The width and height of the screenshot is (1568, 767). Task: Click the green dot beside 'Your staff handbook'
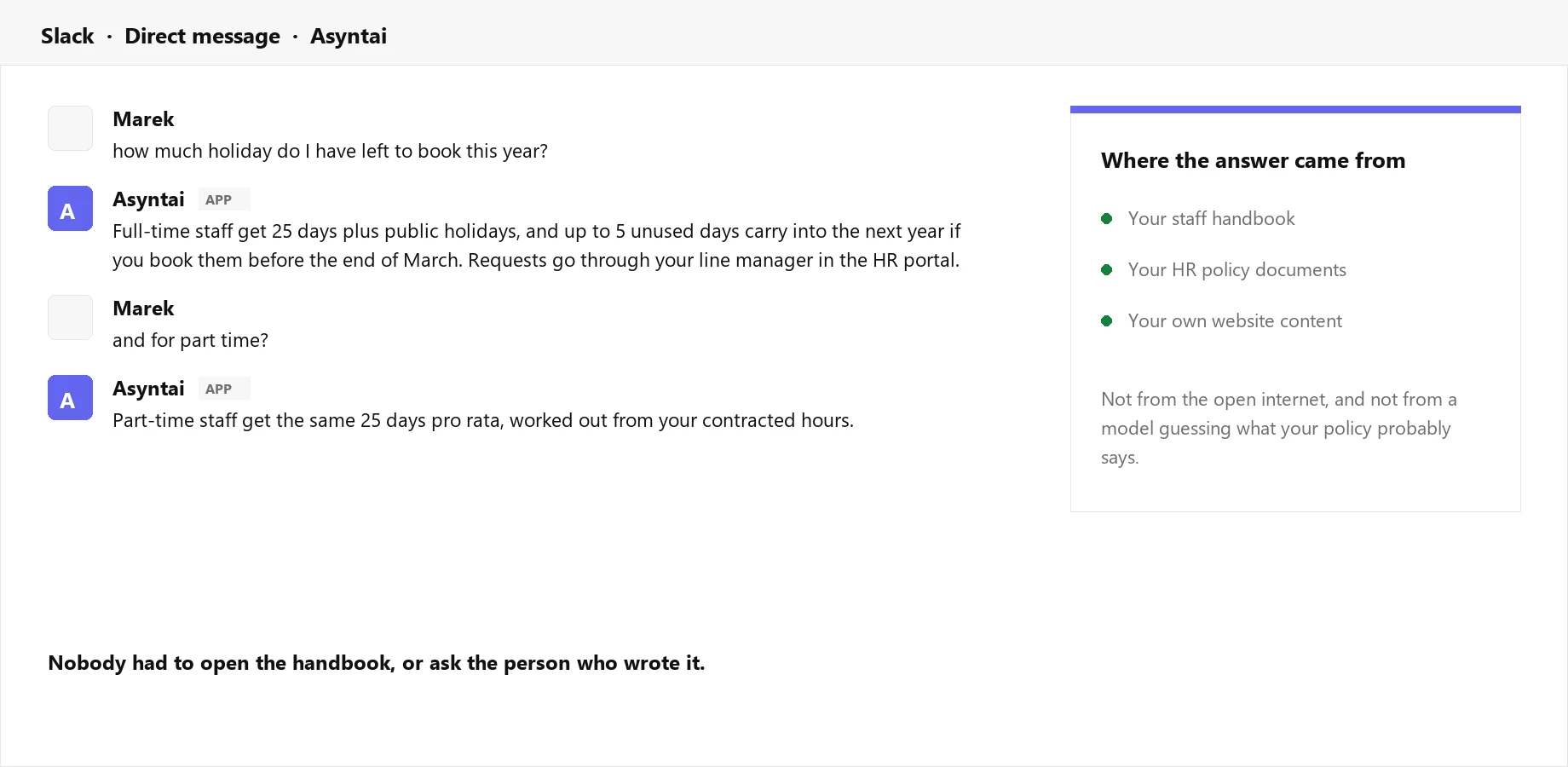click(x=1107, y=218)
